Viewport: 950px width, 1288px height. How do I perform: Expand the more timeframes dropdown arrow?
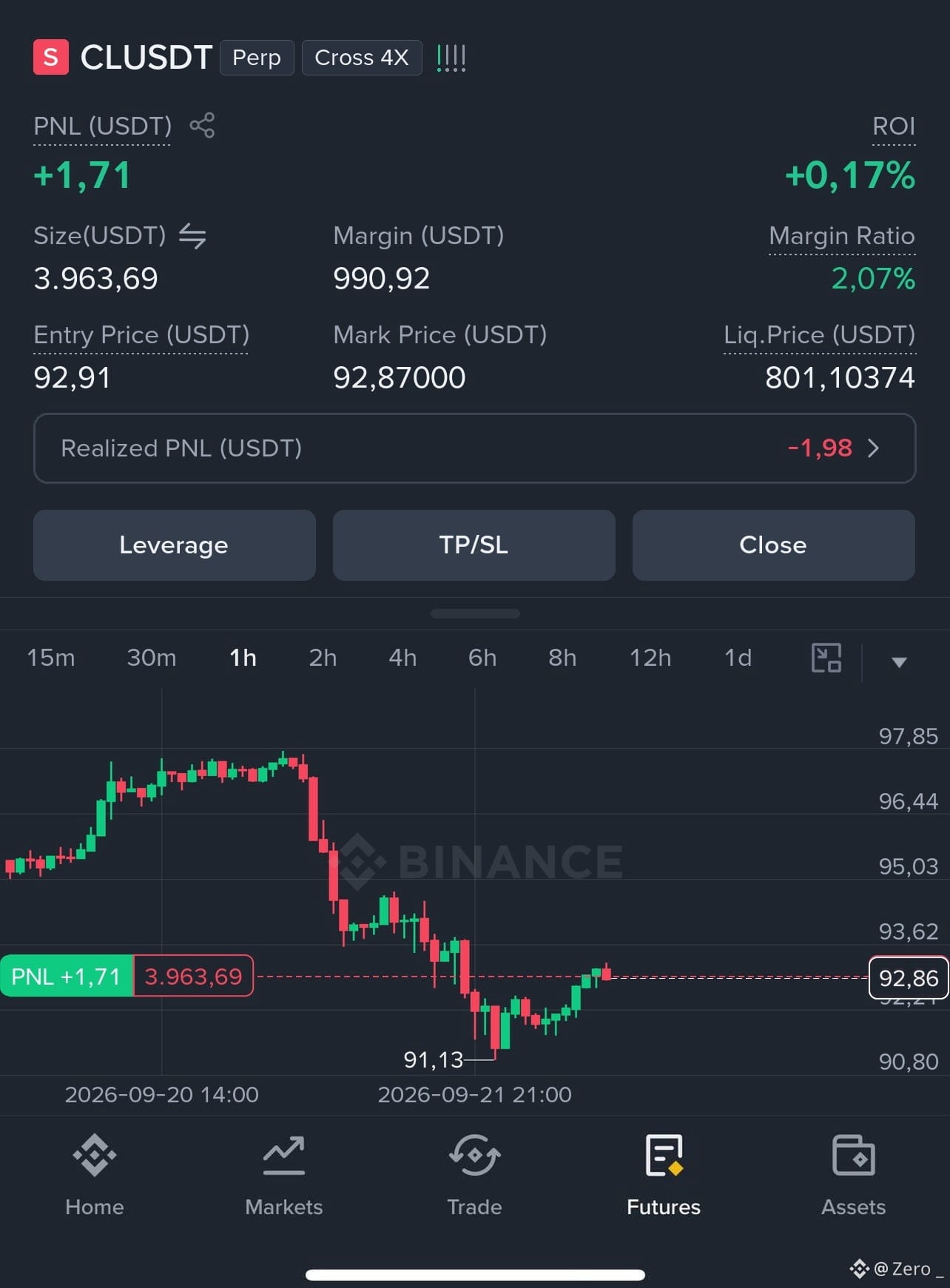(899, 661)
